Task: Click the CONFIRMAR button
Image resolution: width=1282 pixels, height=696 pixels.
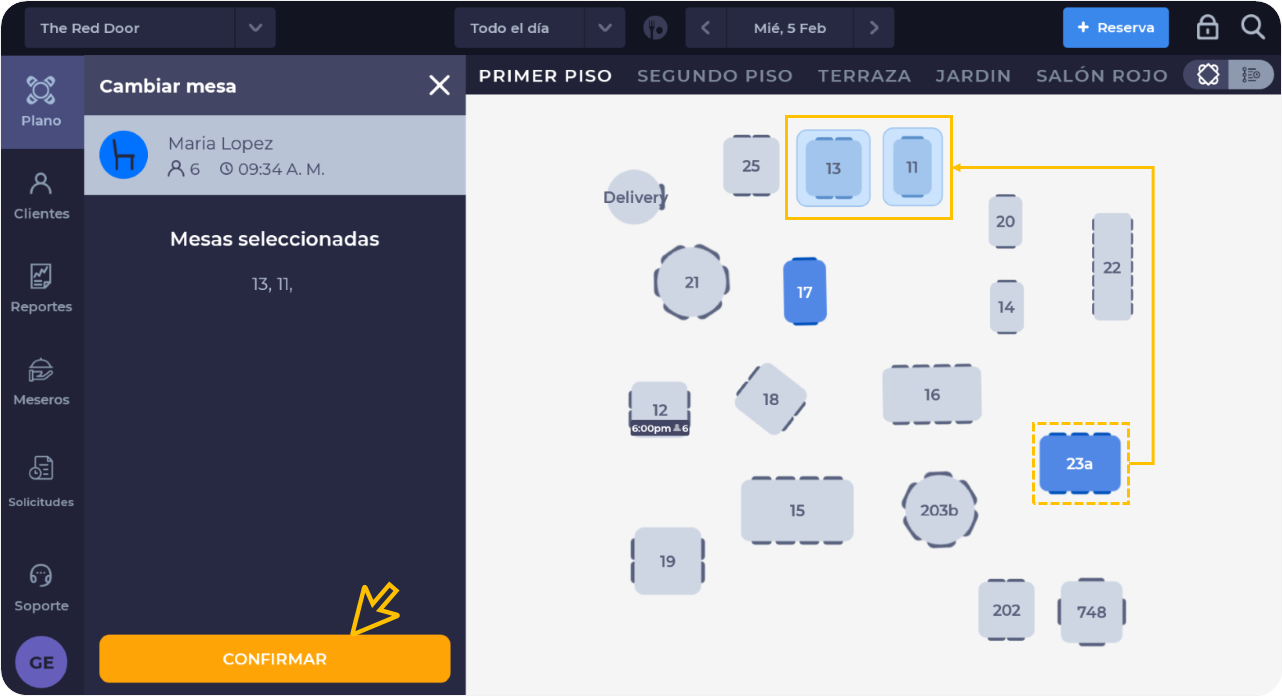Action: coord(275,659)
